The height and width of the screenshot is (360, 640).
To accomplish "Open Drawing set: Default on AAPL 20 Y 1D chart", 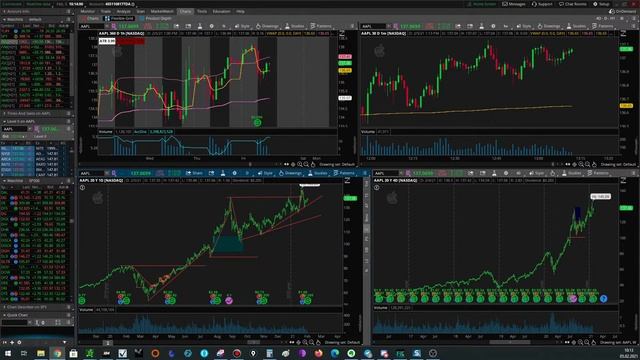I will (342, 342).
